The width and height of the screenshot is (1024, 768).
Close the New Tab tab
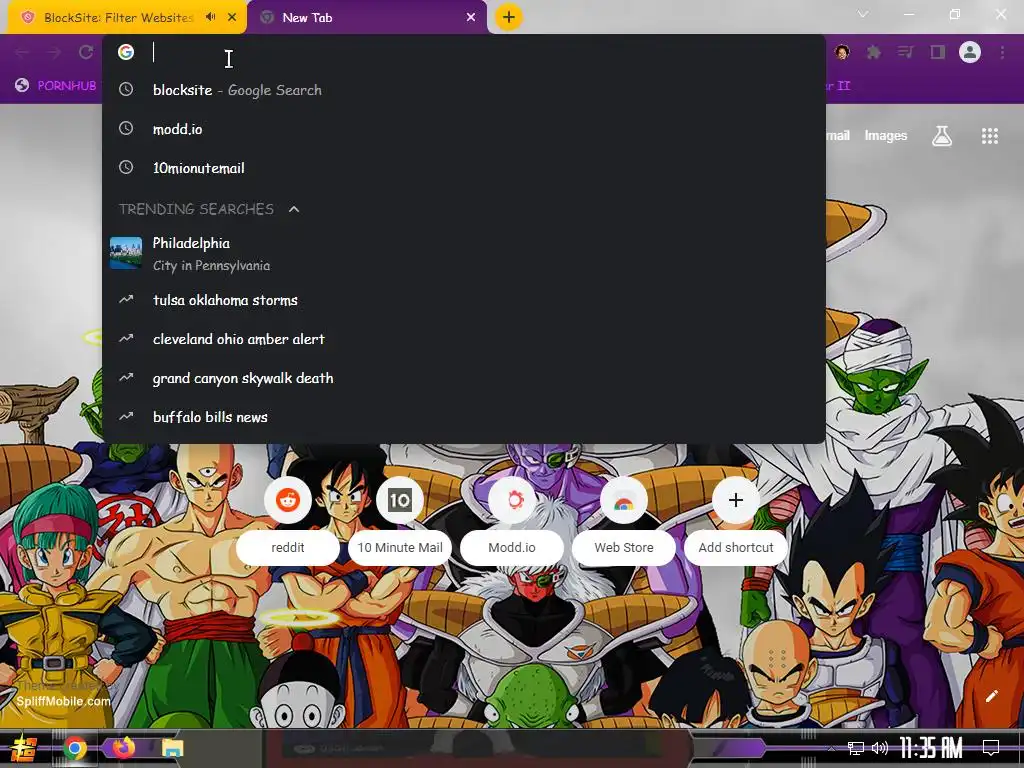pos(471,18)
